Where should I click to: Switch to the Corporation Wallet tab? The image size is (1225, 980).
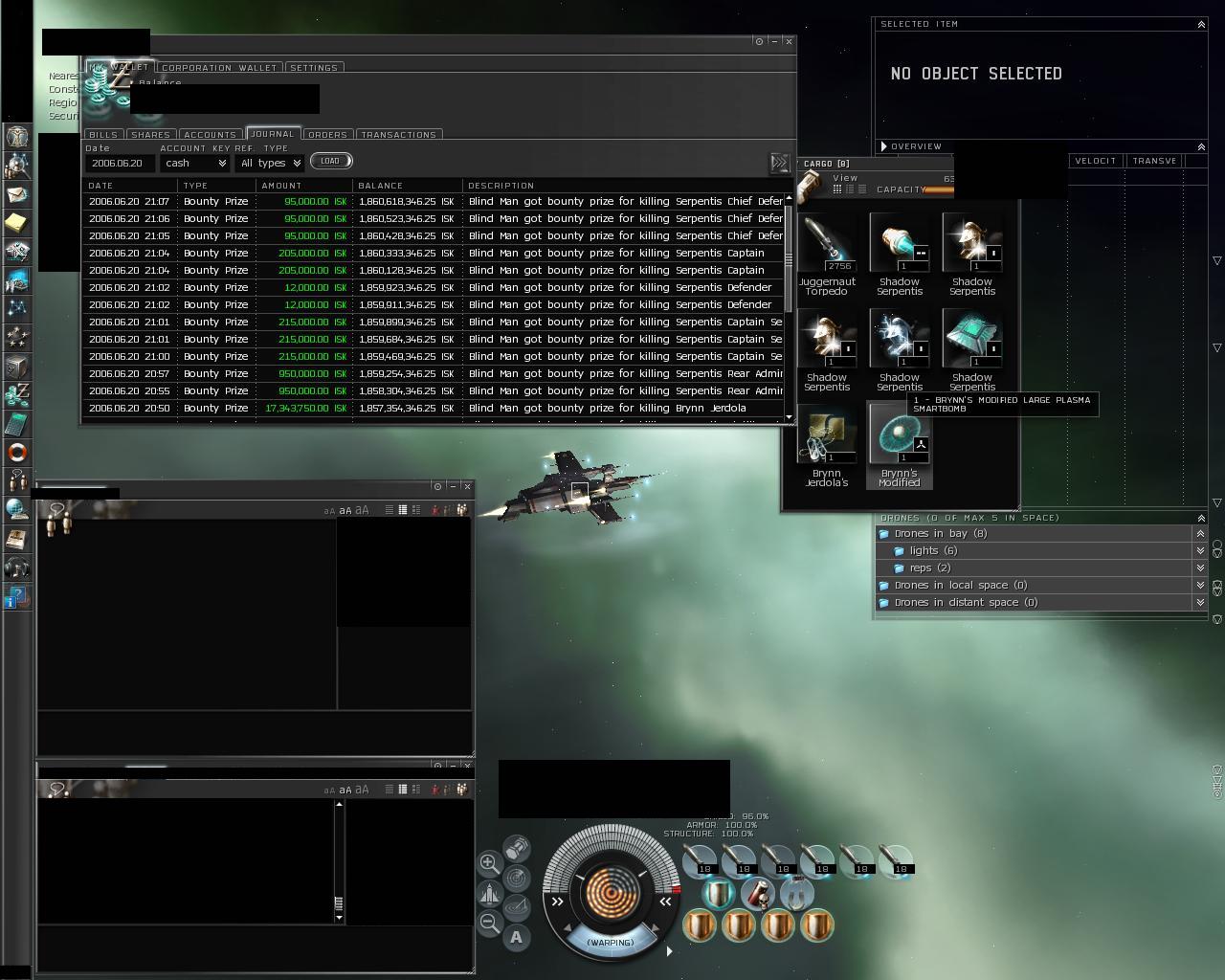pos(219,68)
